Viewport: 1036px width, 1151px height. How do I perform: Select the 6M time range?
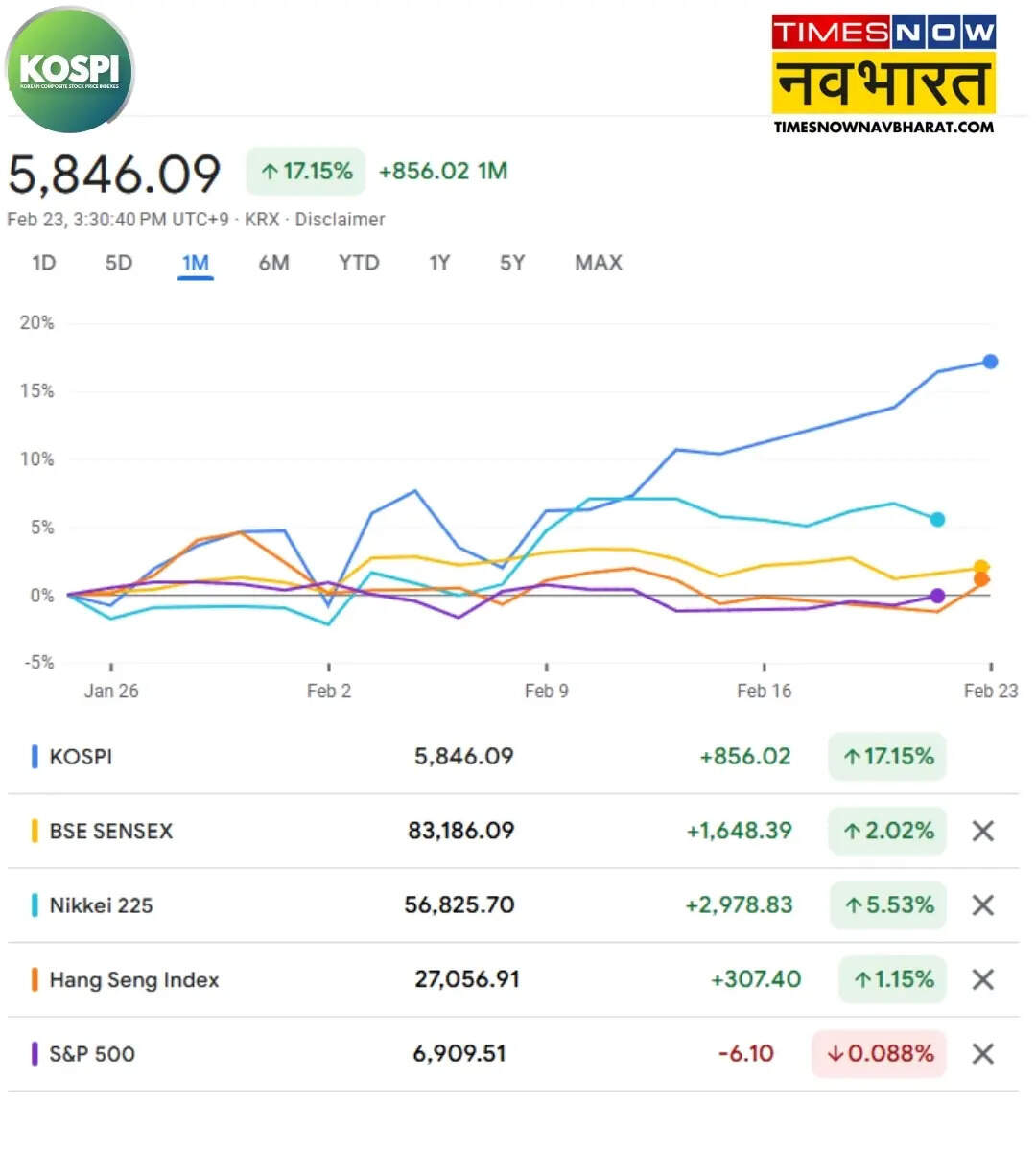[273, 263]
